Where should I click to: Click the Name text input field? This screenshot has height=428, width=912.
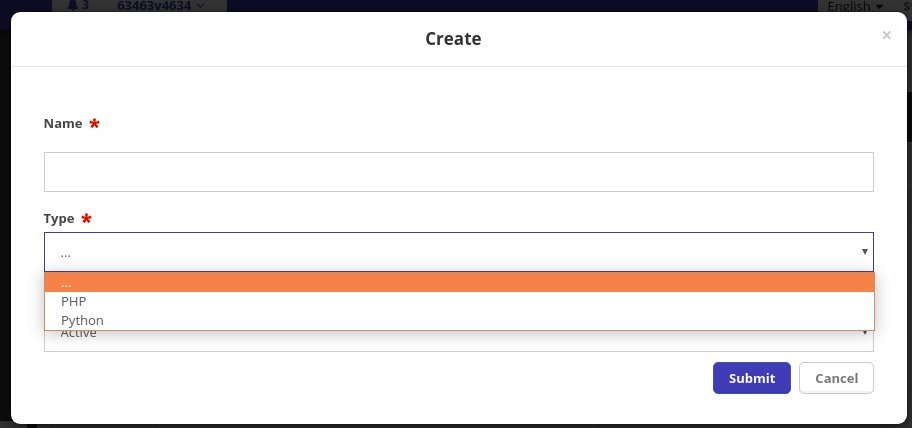(458, 172)
